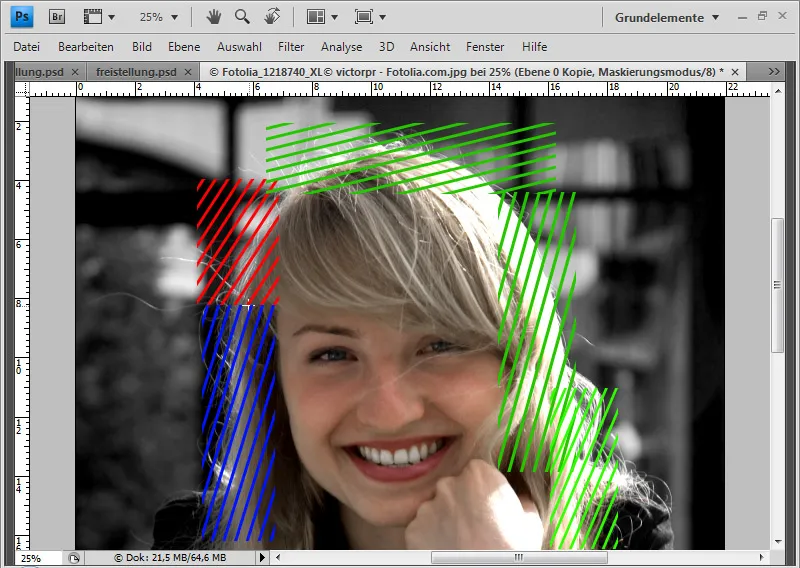
Task: Click the Dok: 21,5 MB/64,6 MB info
Action: tap(170, 558)
